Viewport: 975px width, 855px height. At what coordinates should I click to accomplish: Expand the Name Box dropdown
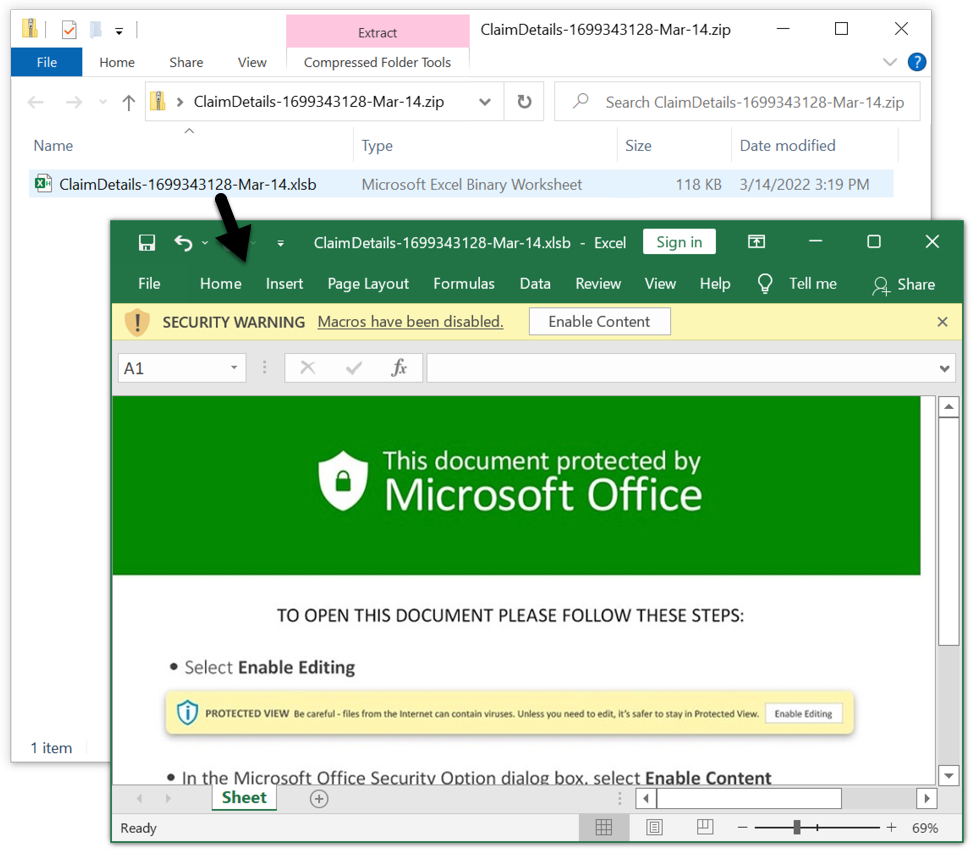click(234, 368)
